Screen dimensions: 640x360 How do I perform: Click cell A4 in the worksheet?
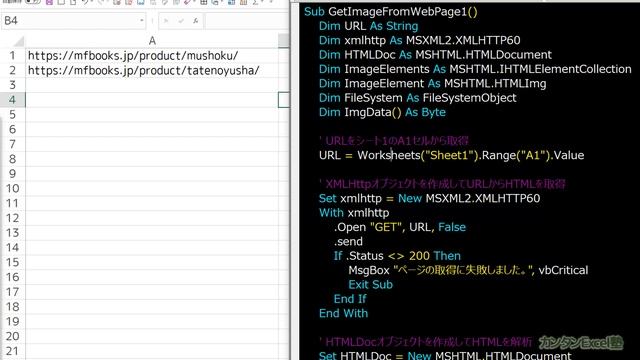point(152,100)
